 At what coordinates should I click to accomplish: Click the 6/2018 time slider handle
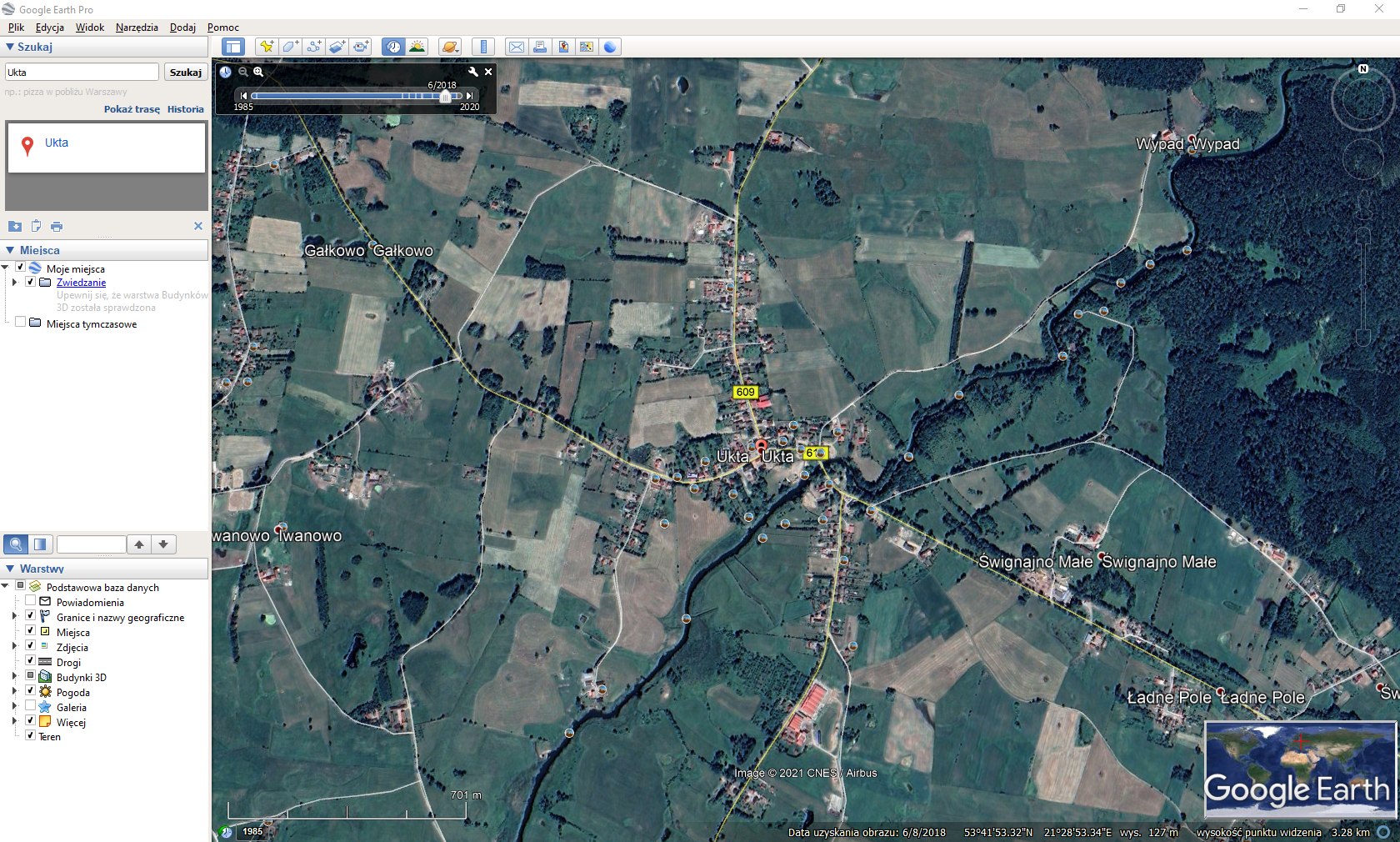[445, 97]
